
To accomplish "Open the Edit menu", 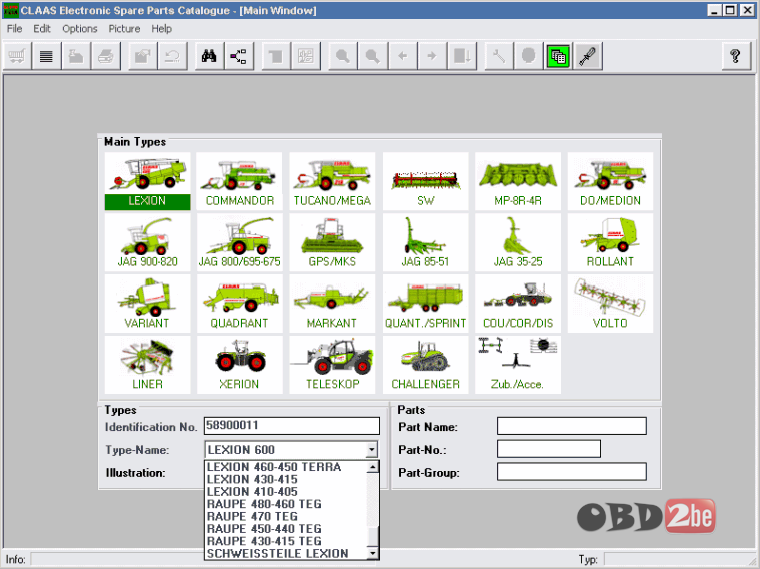I will pyautogui.click(x=42, y=29).
